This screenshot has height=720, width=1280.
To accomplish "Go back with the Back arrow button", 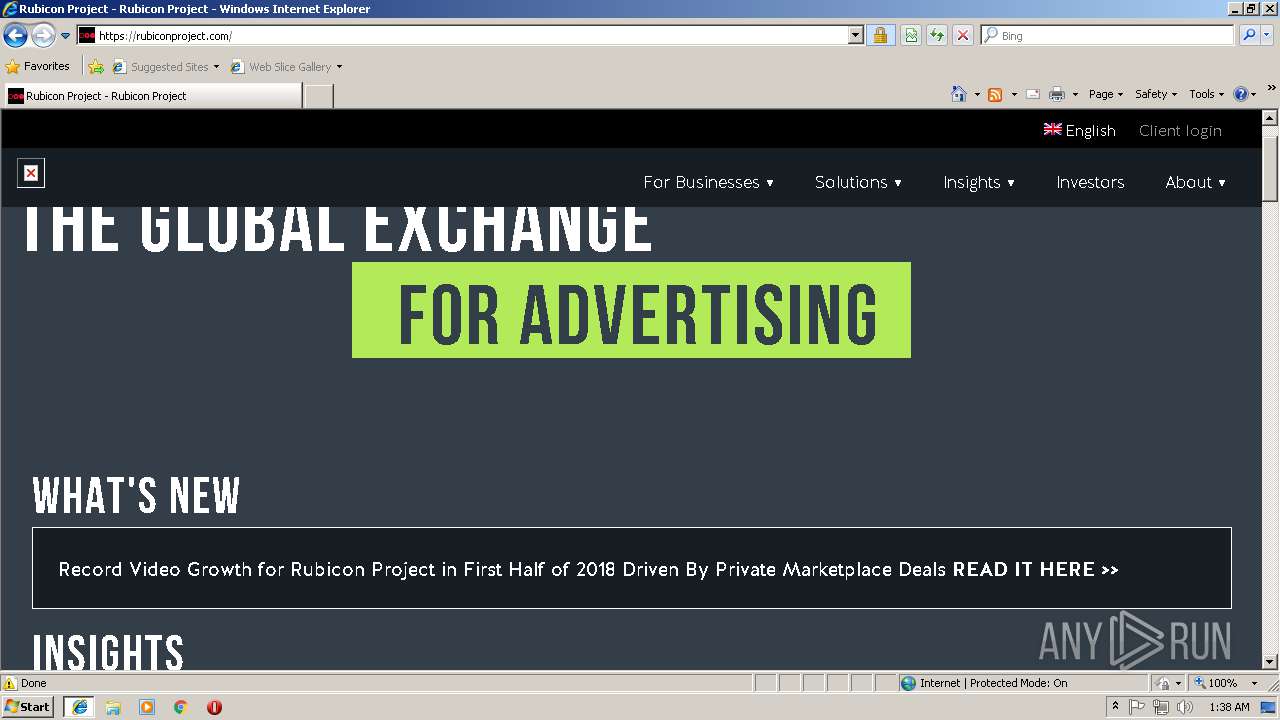I will pos(15,36).
